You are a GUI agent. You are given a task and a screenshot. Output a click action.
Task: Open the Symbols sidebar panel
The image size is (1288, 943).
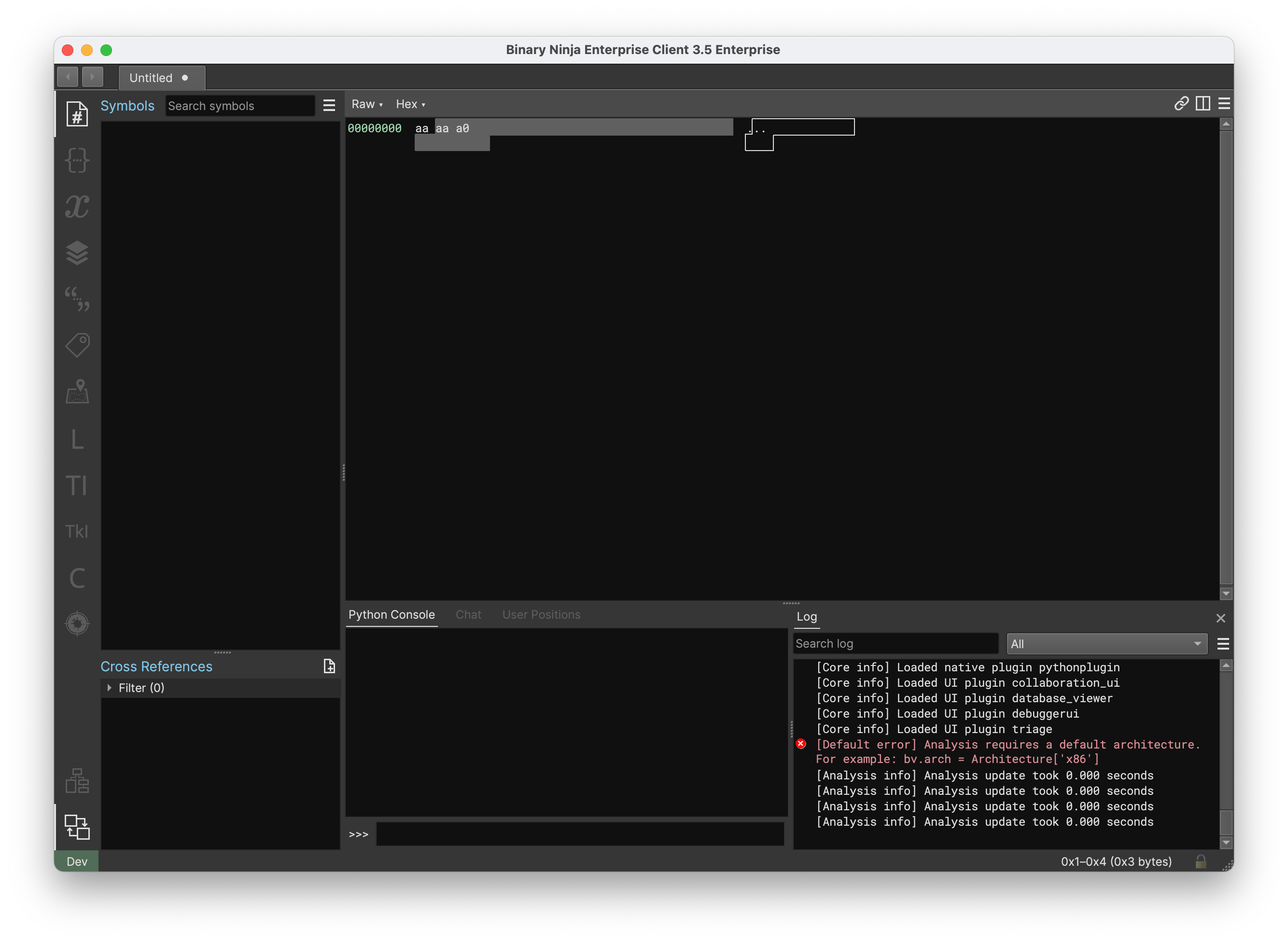pyautogui.click(x=77, y=113)
